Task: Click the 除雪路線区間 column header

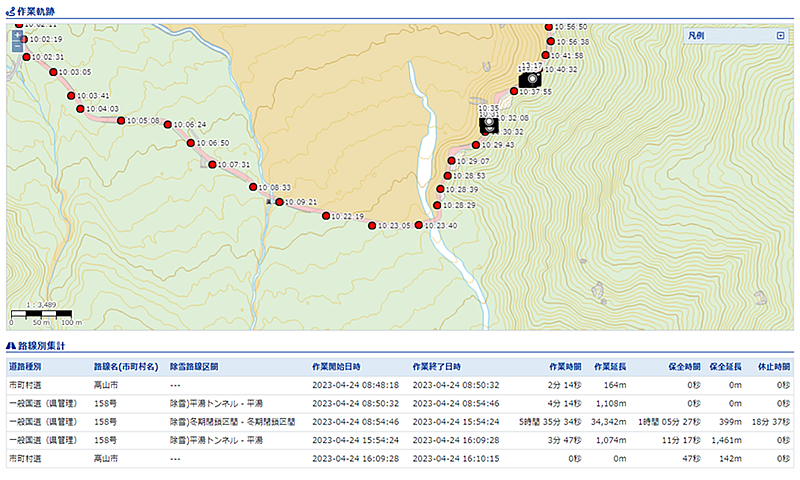Action: [x=194, y=367]
